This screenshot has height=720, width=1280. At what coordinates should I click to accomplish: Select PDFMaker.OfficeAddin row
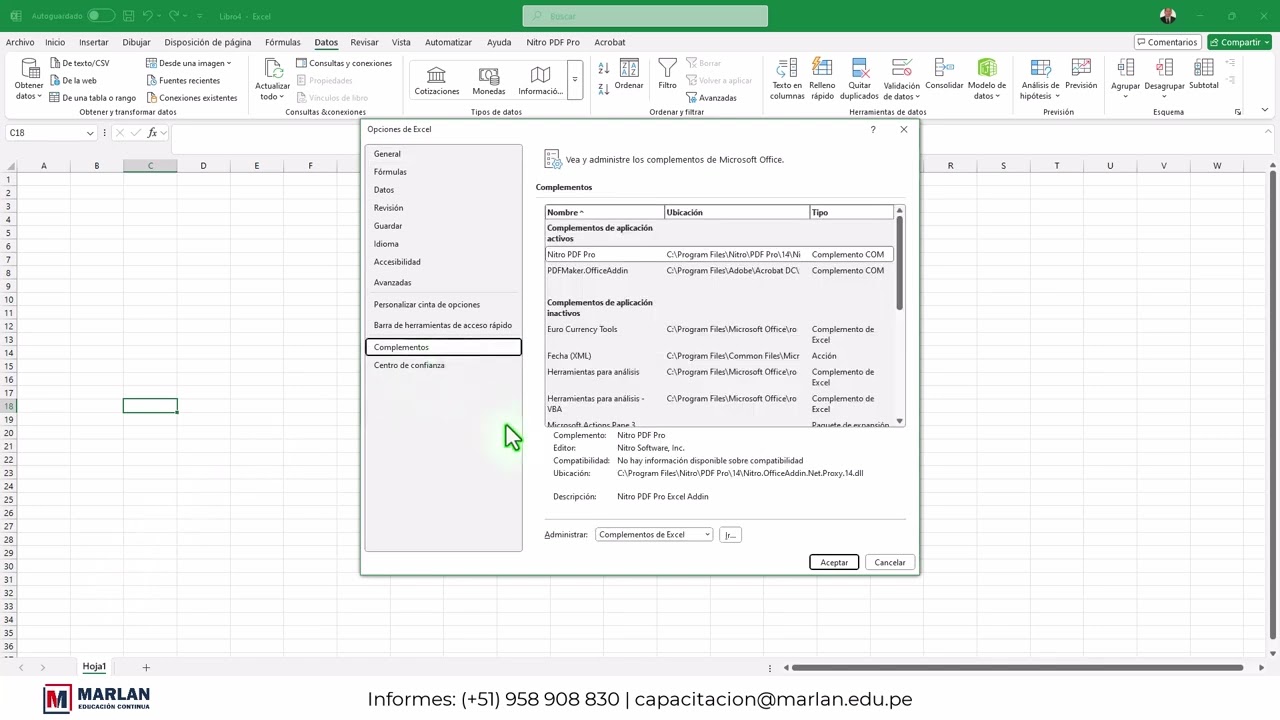click(x=720, y=271)
